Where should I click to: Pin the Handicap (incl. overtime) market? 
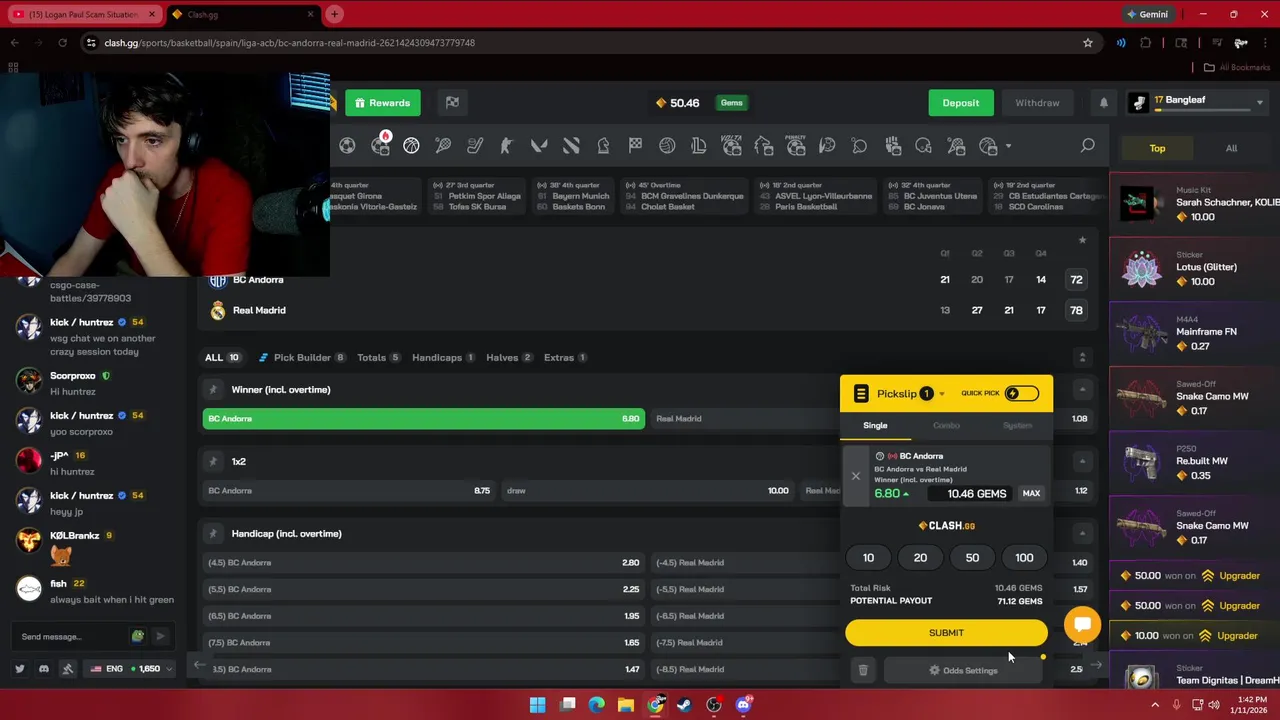[213, 533]
